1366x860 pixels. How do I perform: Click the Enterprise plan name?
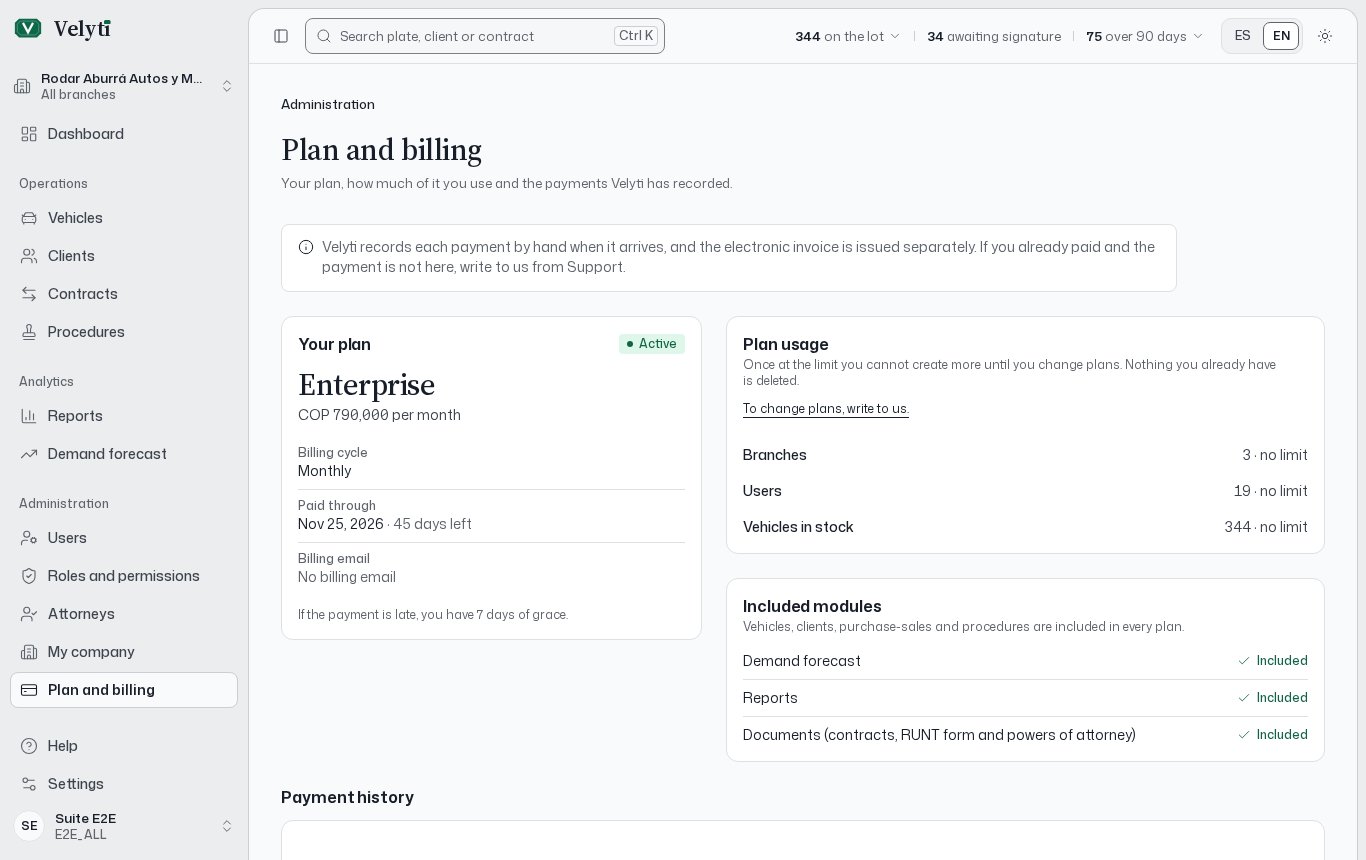click(366, 385)
